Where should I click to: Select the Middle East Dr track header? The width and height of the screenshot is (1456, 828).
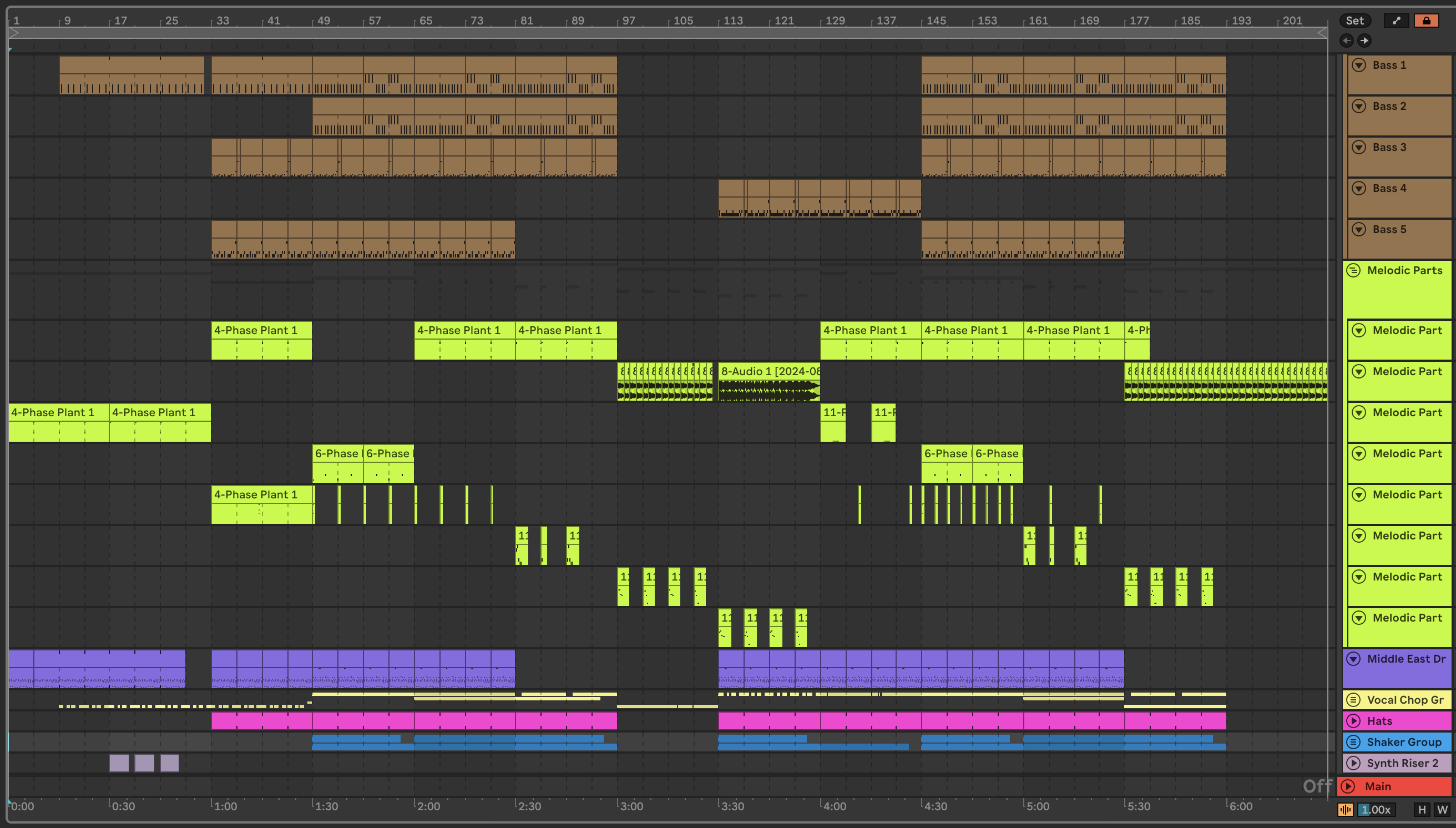click(1406, 659)
